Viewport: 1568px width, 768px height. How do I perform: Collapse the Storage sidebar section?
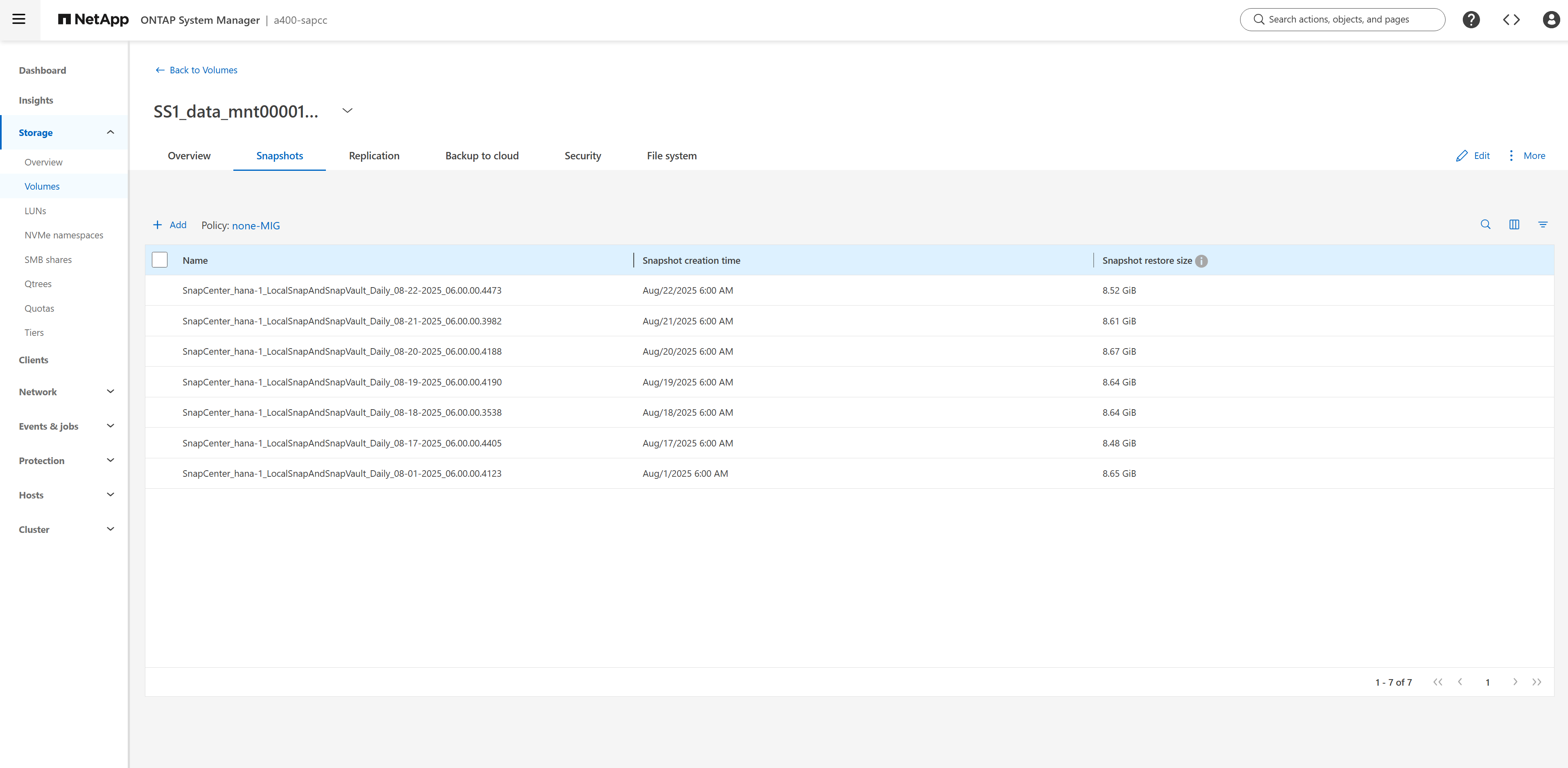pos(110,132)
